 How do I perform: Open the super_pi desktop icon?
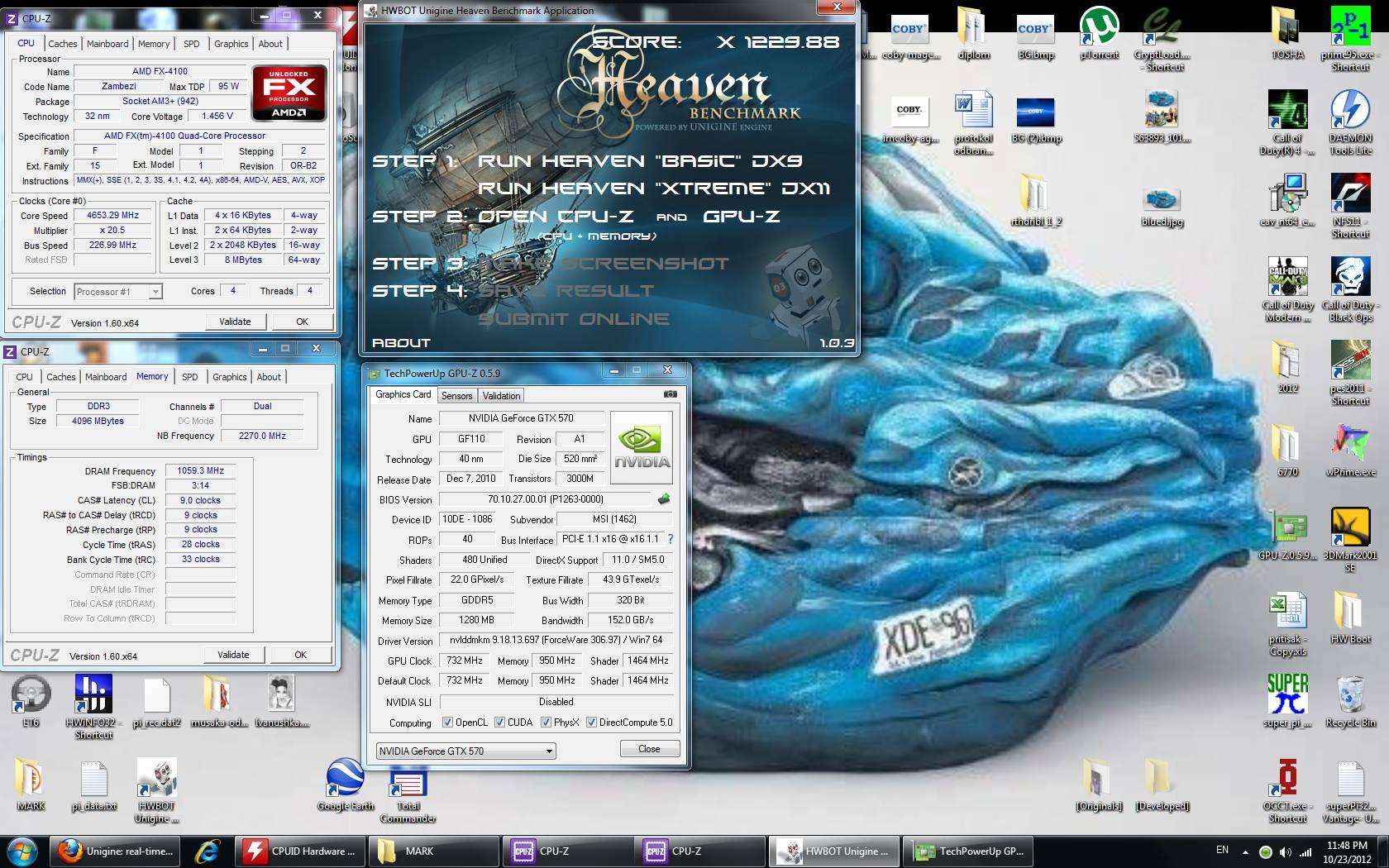pyautogui.click(x=1287, y=701)
